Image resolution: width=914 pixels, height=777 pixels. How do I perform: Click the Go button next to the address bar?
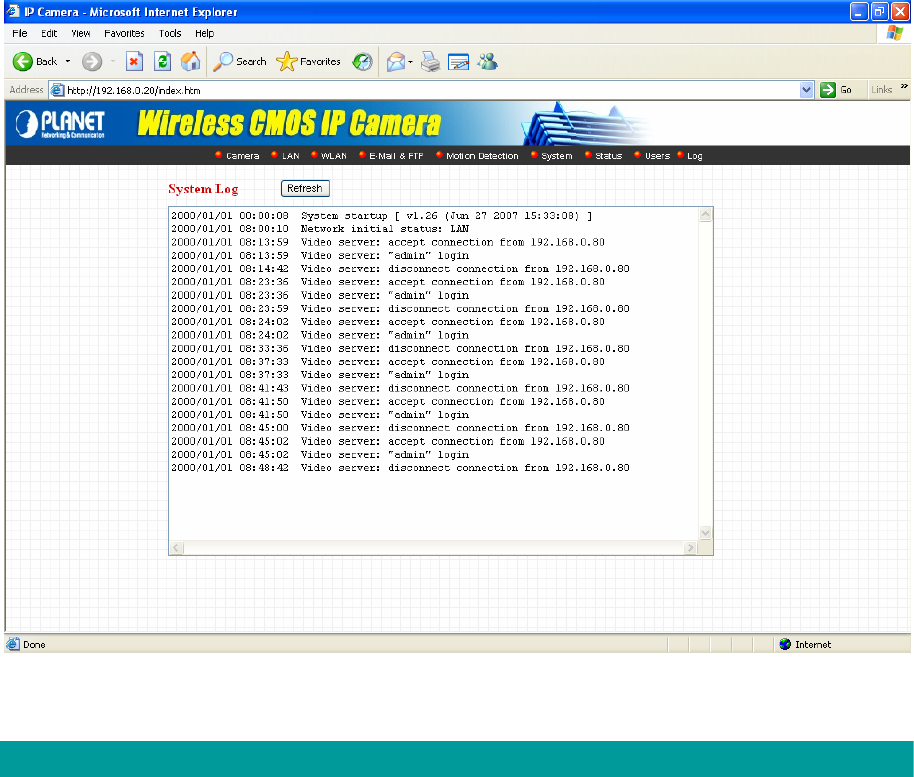tap(837, 90)
